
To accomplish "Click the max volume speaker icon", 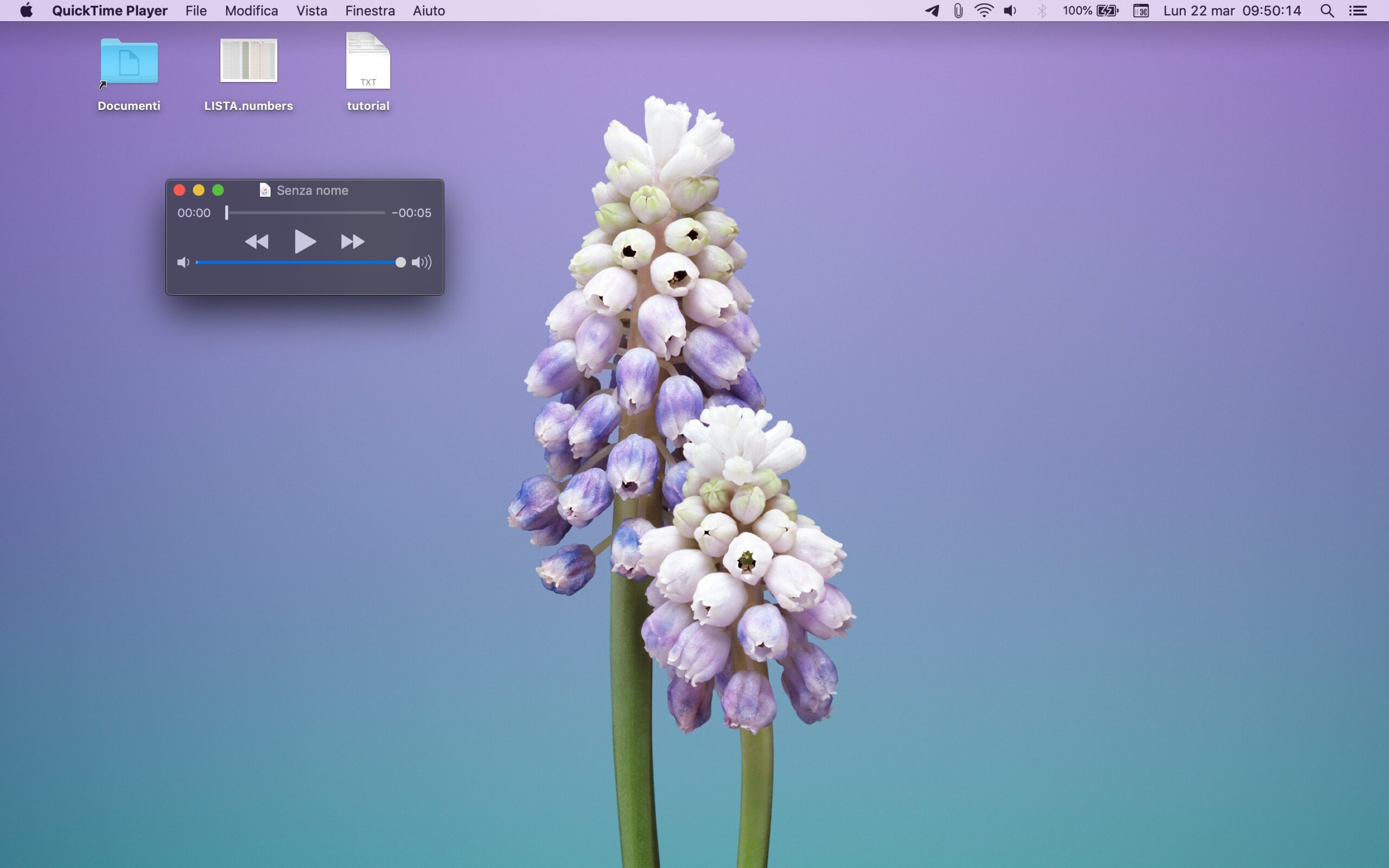I will point(421,263).
